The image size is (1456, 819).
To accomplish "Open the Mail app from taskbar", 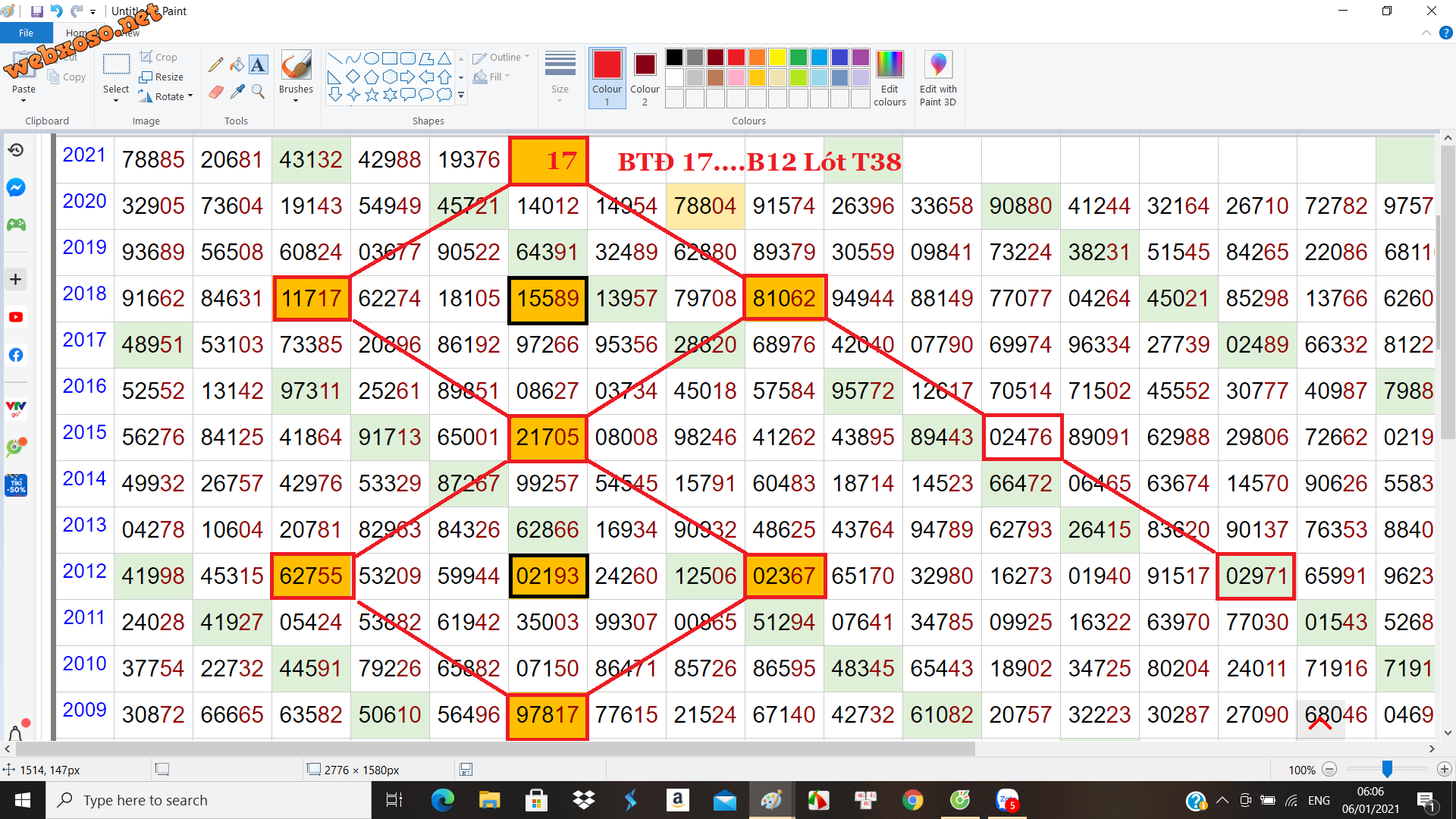I will point(724,800).
